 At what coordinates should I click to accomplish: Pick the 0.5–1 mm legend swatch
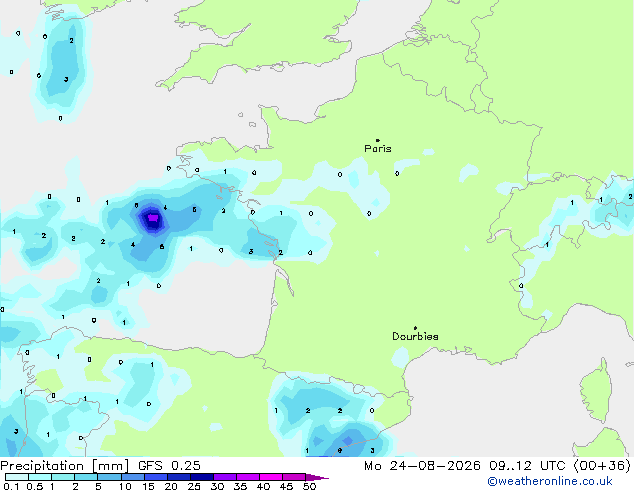click(x=40, y=477)
